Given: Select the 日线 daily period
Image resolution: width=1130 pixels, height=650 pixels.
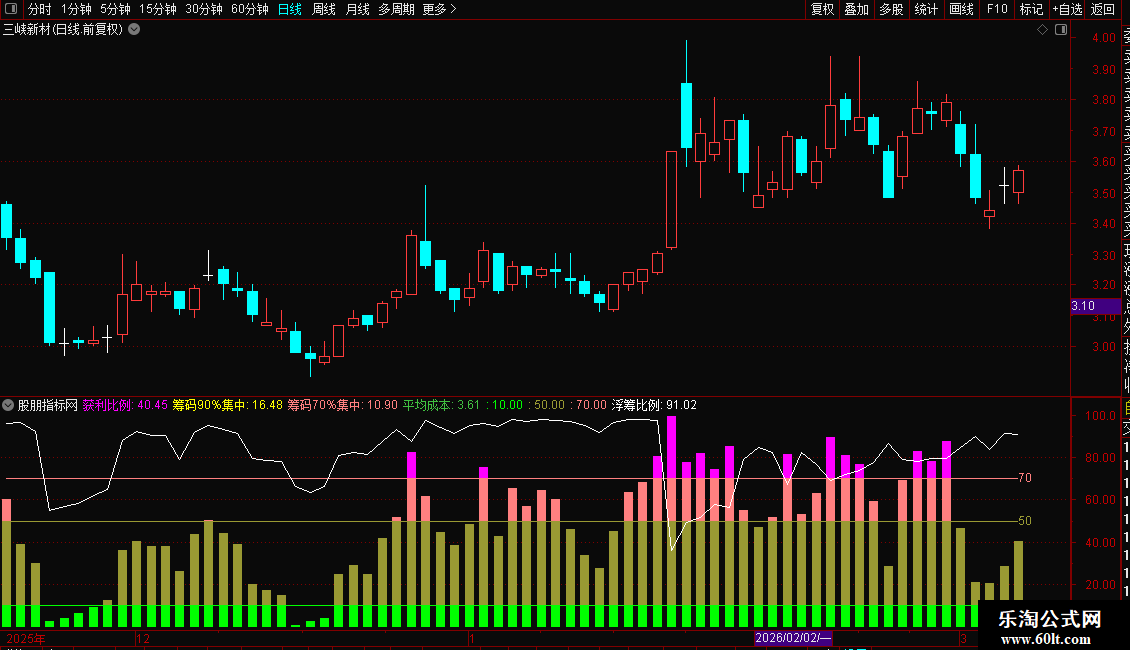Looking at the screenshot, I should (290, 9).
